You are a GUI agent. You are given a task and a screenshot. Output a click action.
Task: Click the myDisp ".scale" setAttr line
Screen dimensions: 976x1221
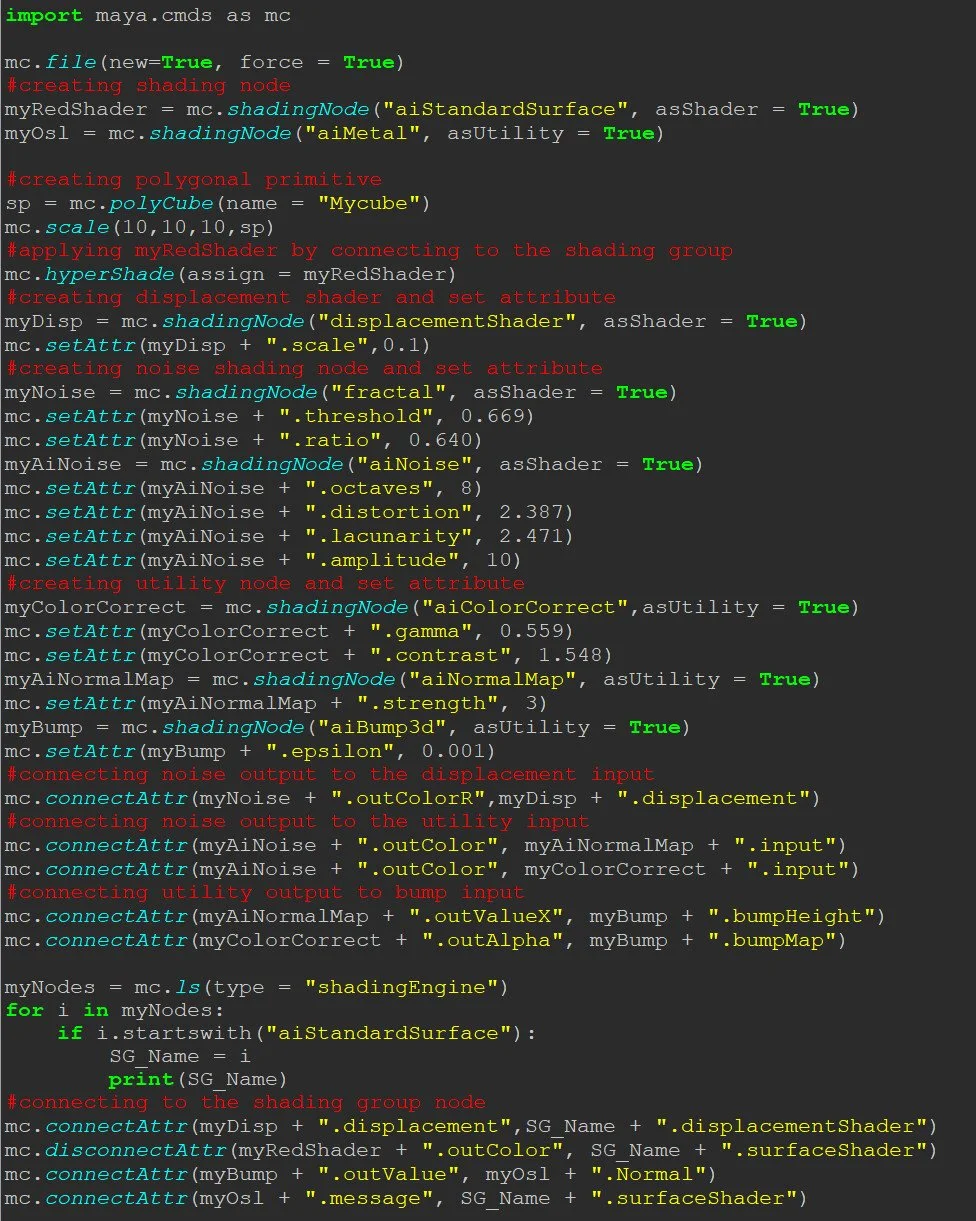[218, 345]
